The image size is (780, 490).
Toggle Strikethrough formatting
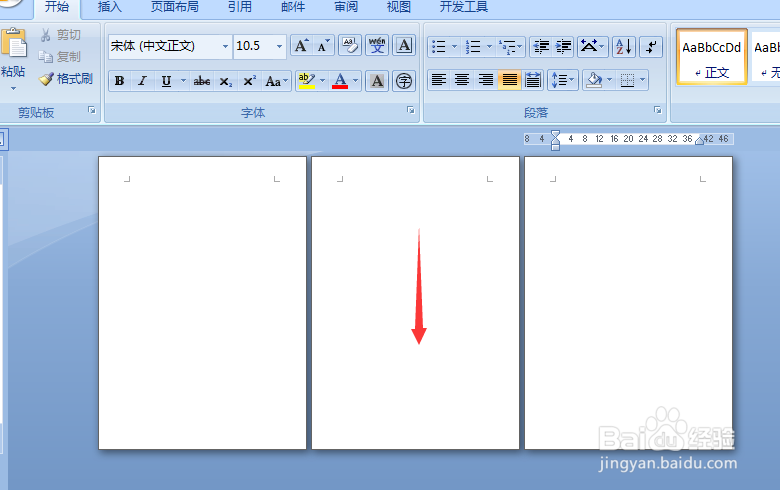[x=201, y=81]
